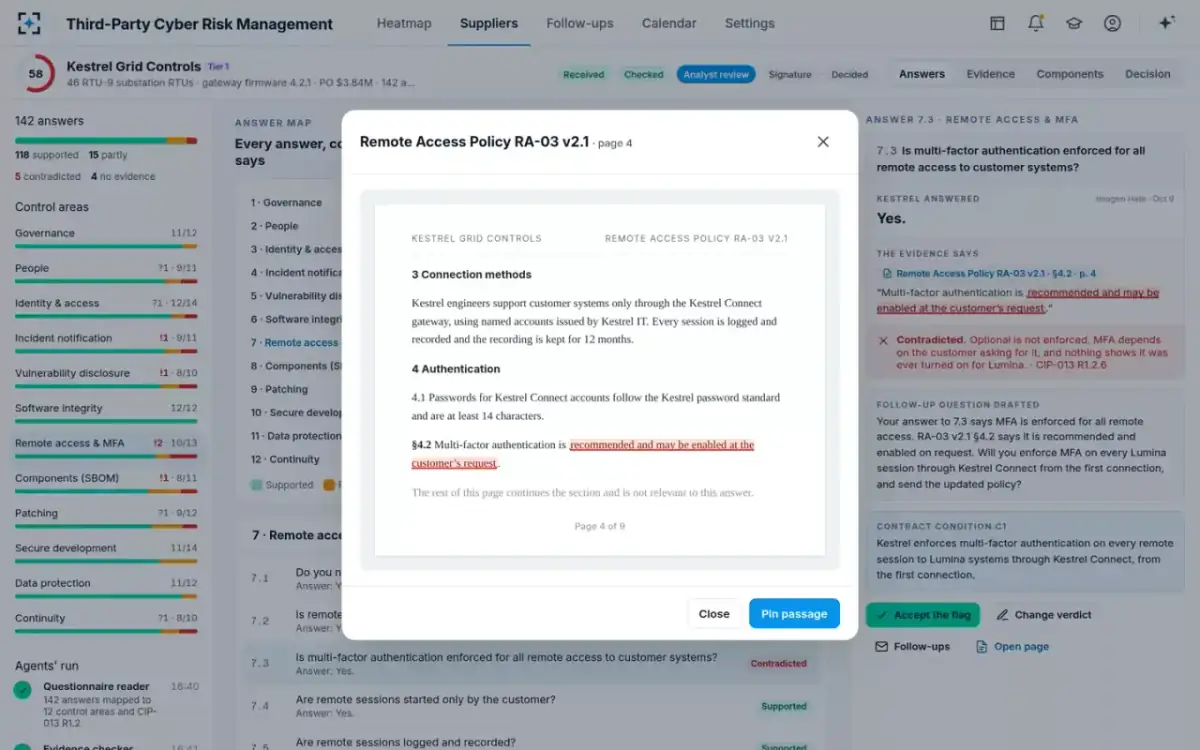1200x750 pixels.
Task: Select the Patching control area in sidebar
Action: pos(106,516)
